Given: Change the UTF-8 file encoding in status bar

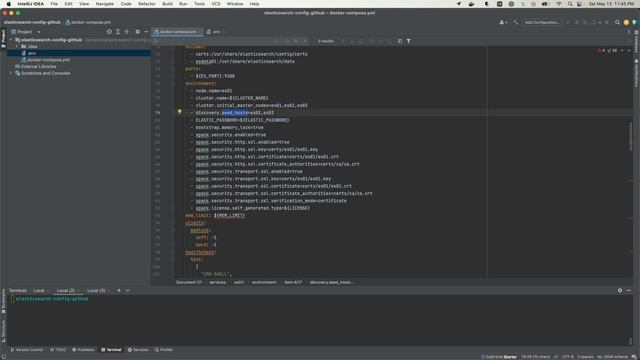Looking at the screenshot, I should click(567, 357).
